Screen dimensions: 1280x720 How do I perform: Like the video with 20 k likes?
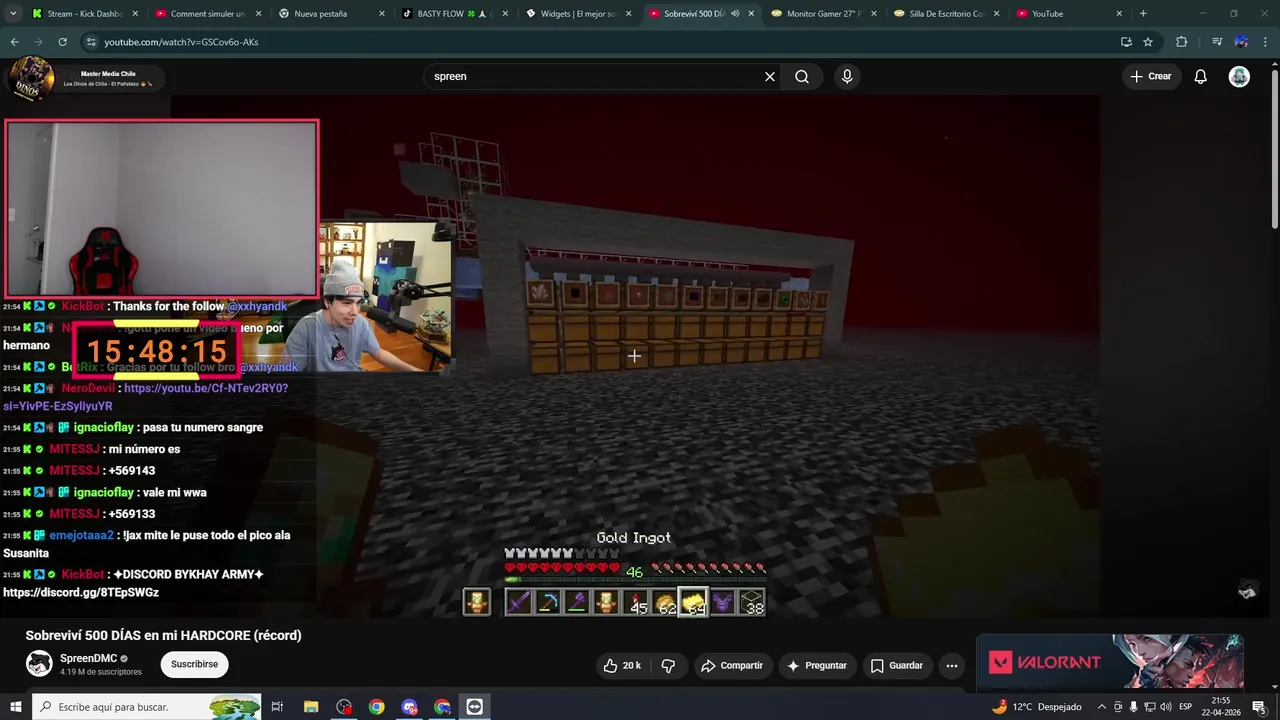pos(622,665)
